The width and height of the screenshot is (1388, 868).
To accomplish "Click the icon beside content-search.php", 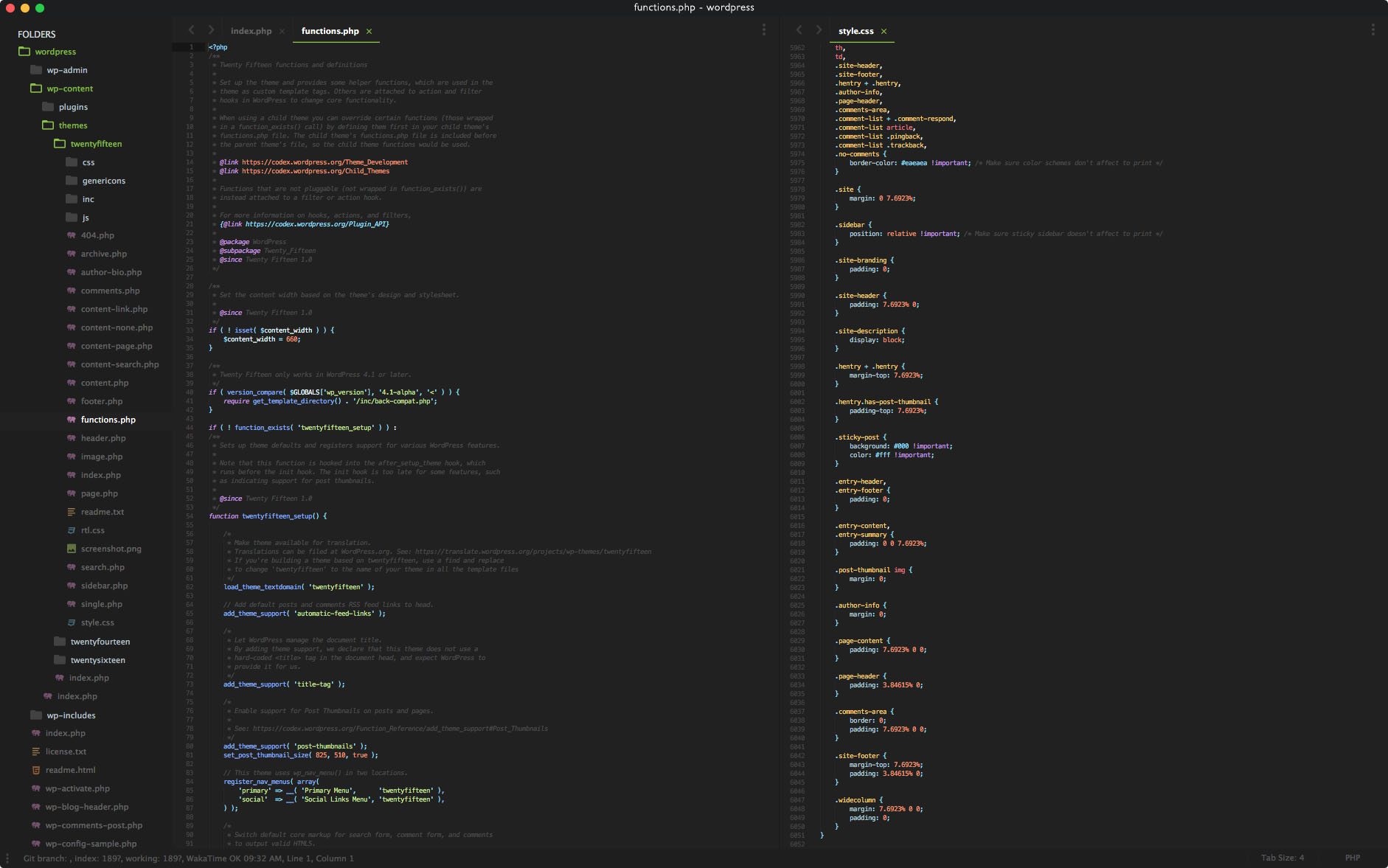I will point(72,364).
